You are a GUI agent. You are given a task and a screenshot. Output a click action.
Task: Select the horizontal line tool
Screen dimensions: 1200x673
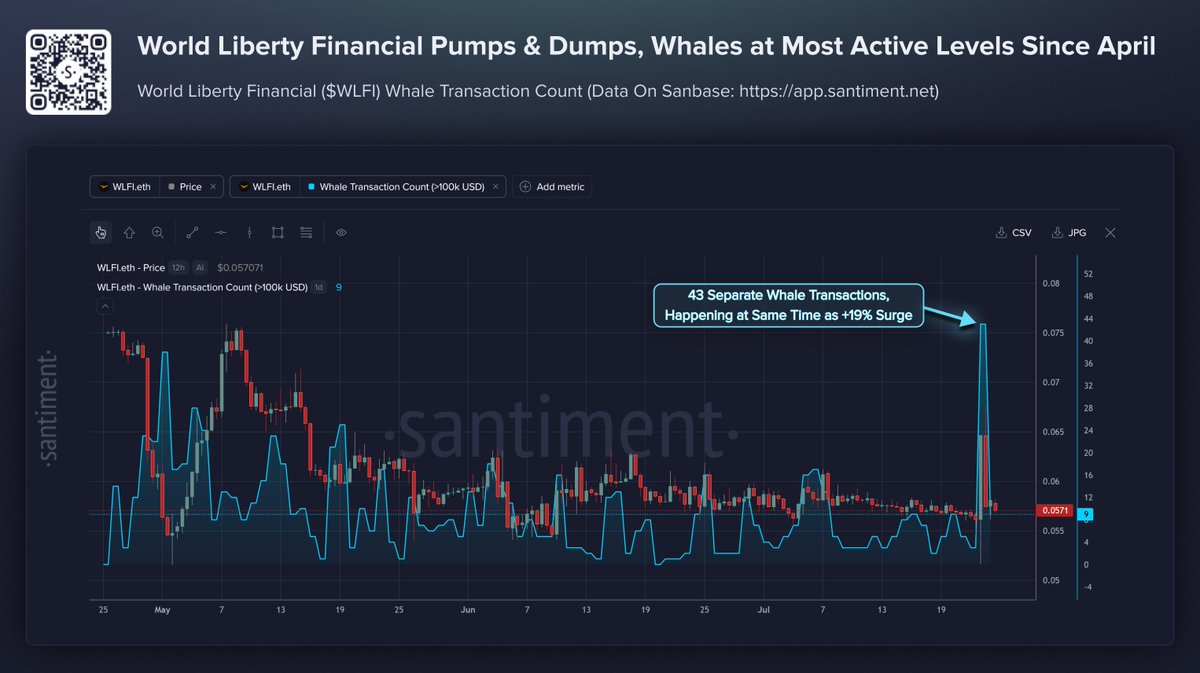pos(221,232)
